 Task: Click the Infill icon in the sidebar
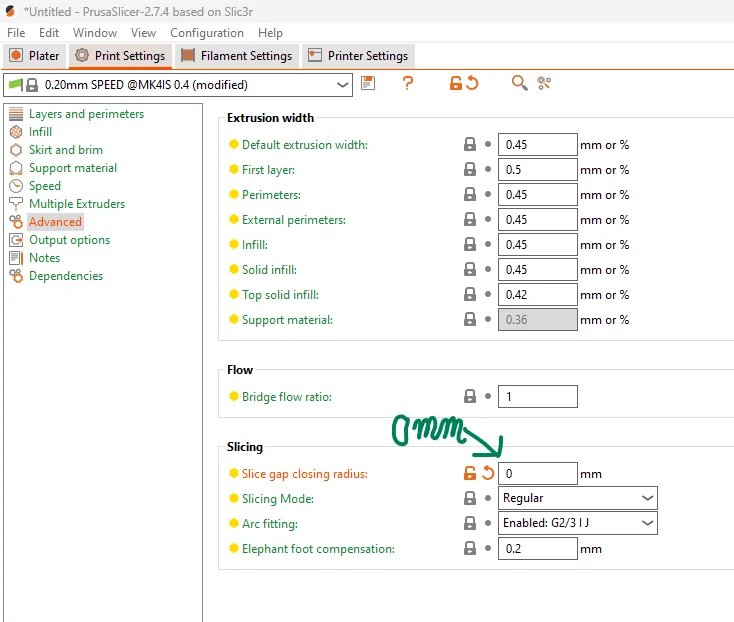pyautogui.click(x=16, y=132)
